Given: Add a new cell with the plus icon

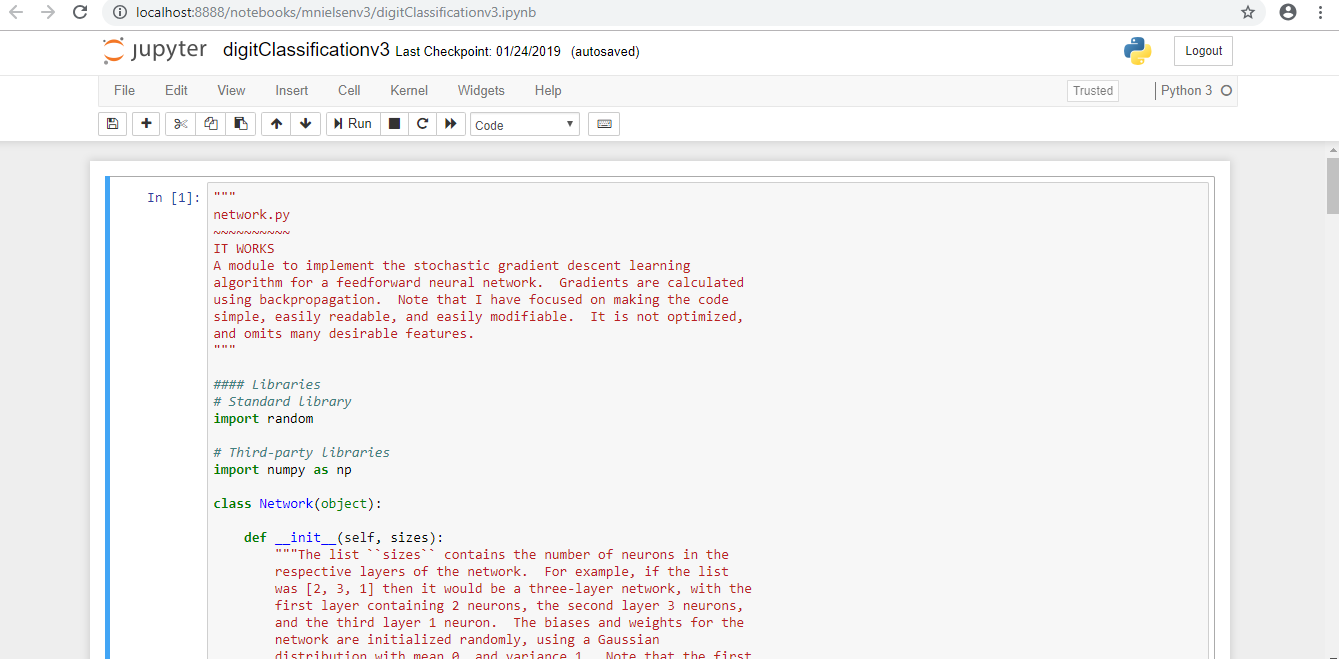Looking at the screenshot, I should click(x=146, y=123).
